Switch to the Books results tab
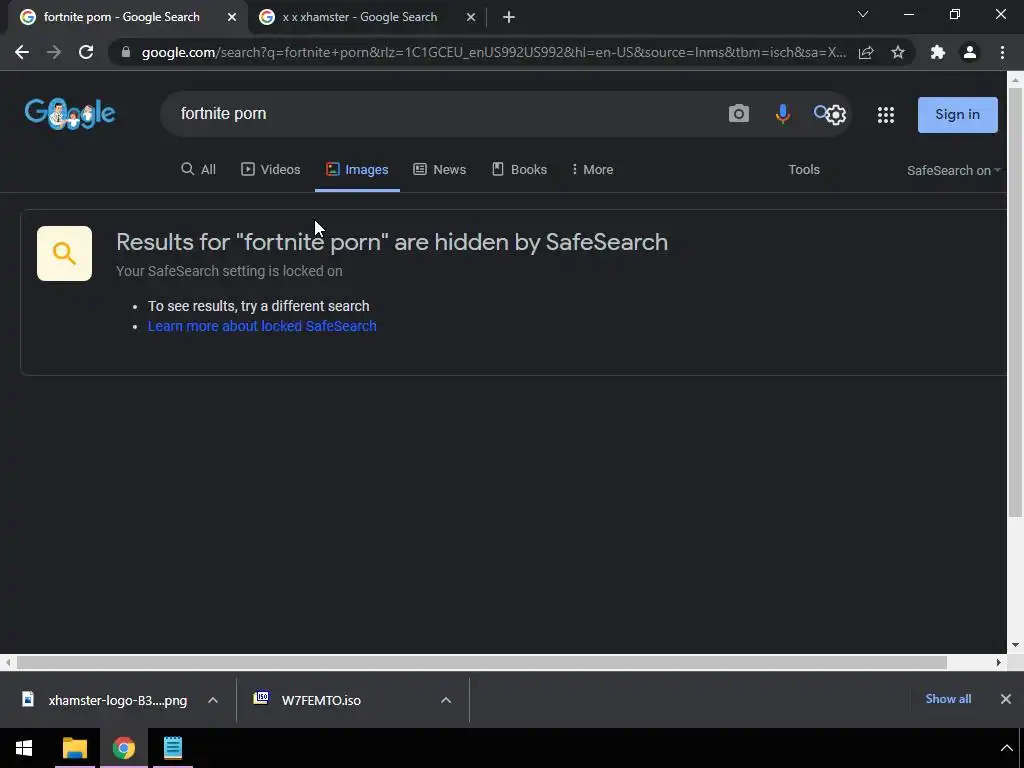This screenshot has width=1024, height=768. click(519, 169)
